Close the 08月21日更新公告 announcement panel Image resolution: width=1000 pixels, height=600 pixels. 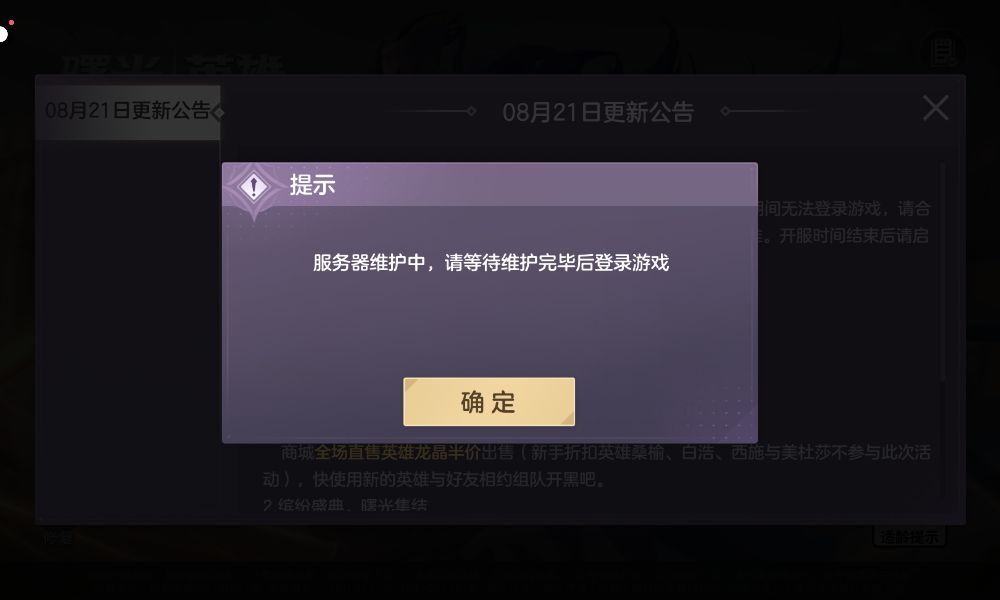pos(936,108)
